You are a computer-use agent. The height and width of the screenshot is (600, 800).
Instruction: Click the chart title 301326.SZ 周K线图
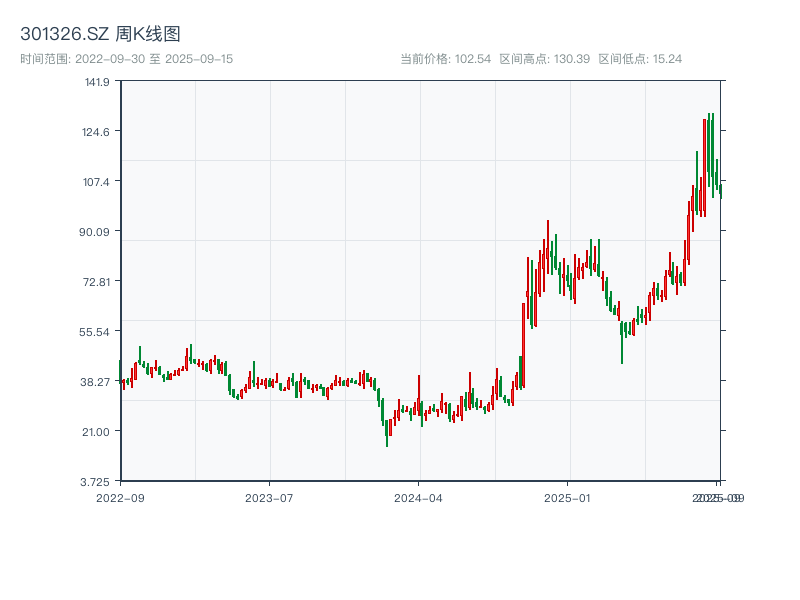(x=100, y=34)
